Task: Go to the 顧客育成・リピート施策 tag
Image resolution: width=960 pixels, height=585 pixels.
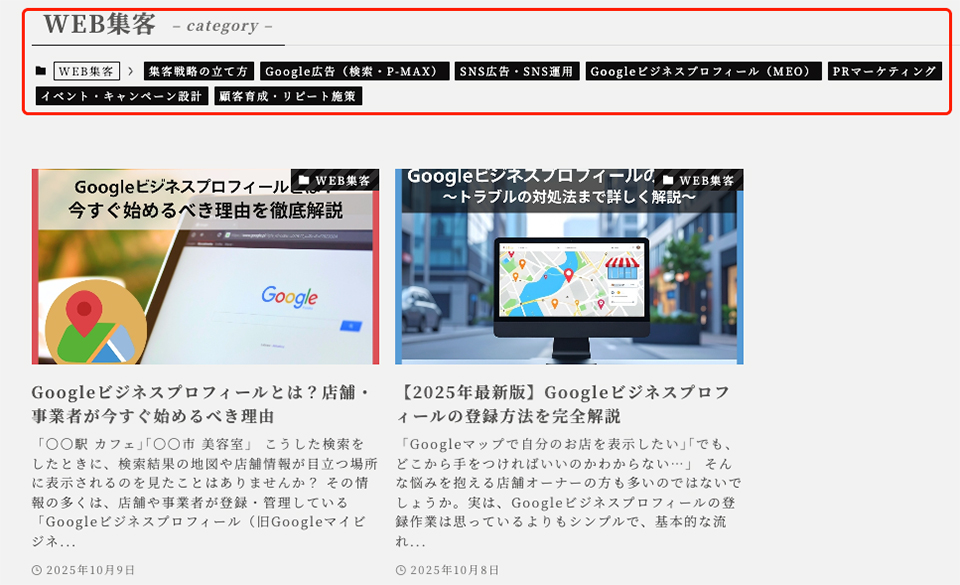Action: click(288, 96)
